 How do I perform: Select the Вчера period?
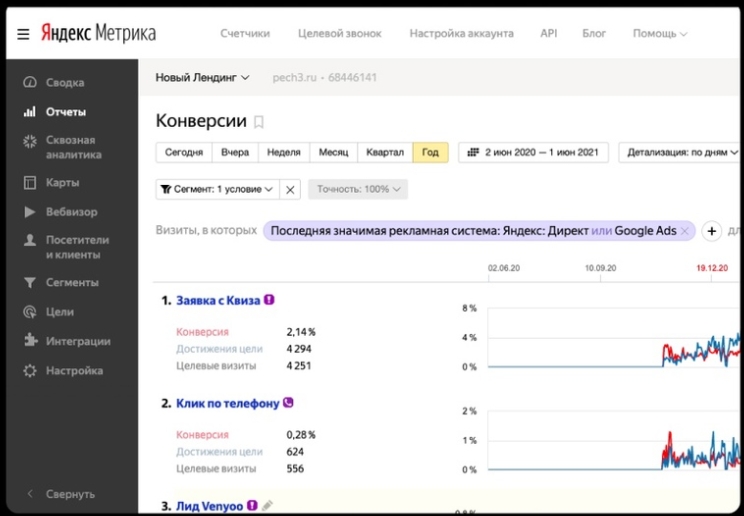click(x=235, y=152)
